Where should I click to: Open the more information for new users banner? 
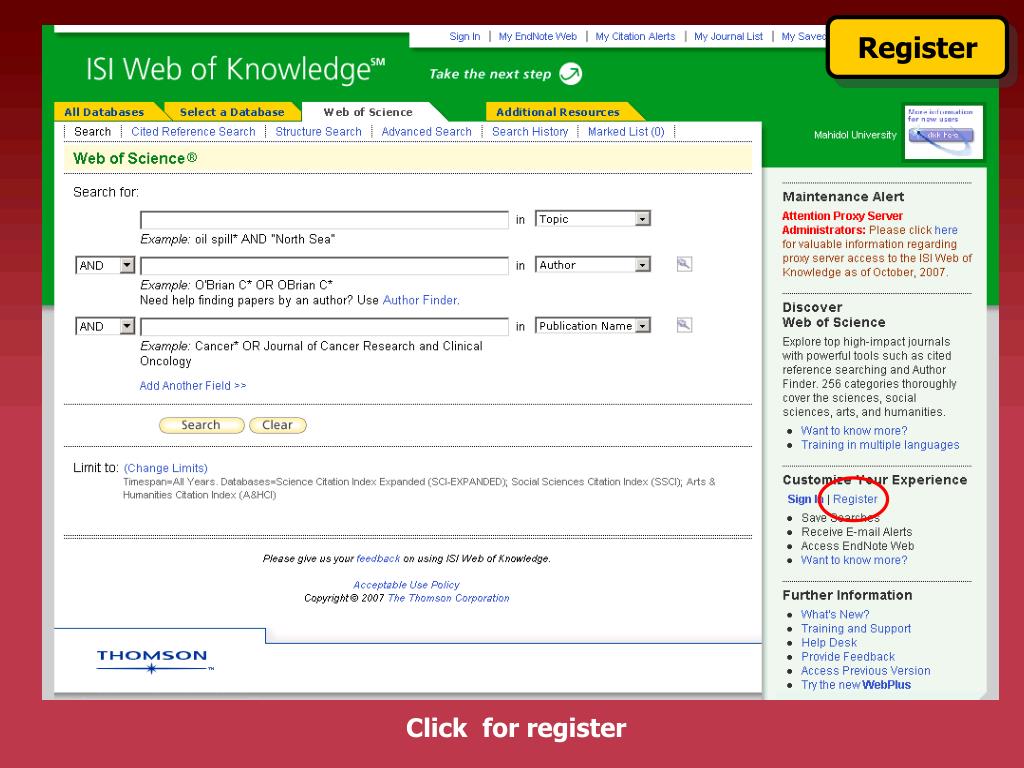point(944,132)
